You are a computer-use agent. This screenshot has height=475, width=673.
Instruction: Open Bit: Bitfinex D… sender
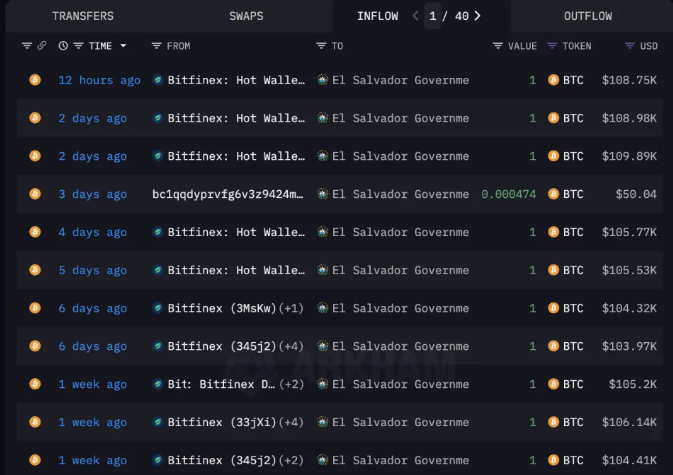[221, 384]
